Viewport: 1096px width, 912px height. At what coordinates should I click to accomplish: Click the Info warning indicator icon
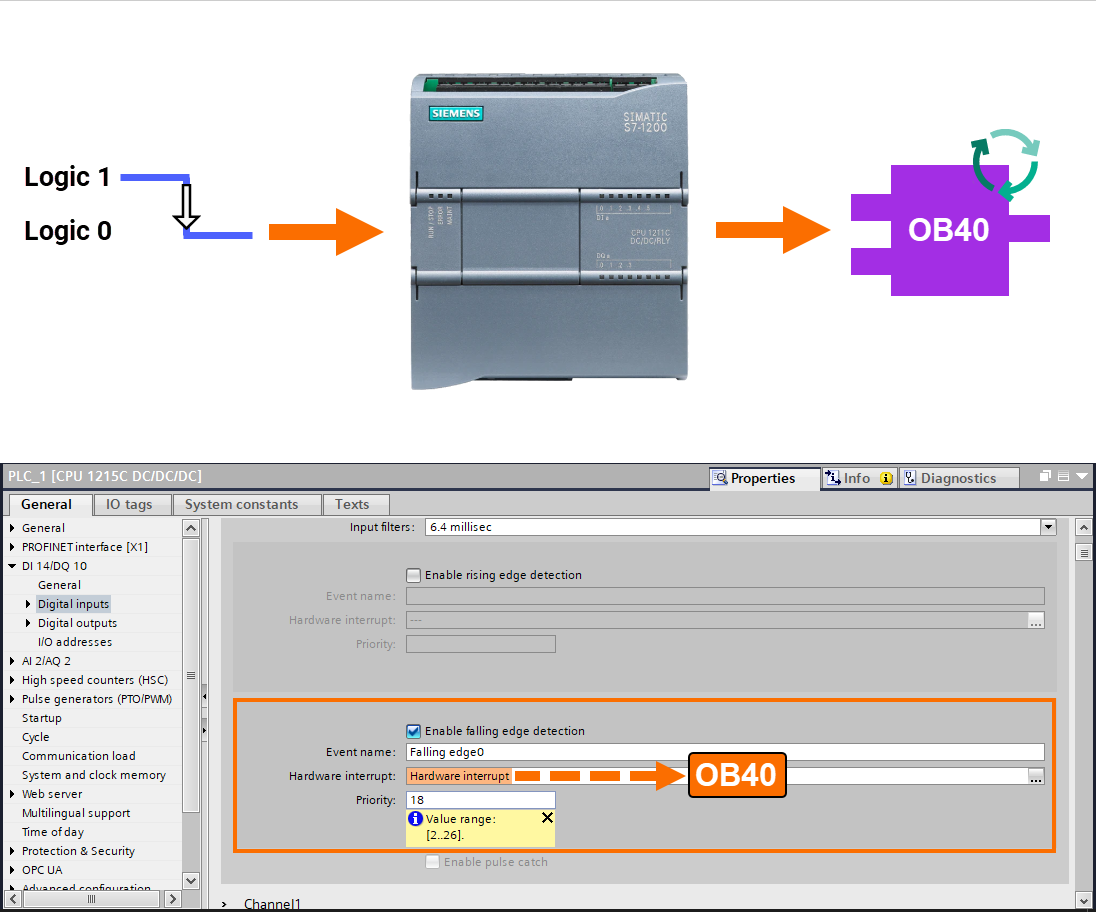click(x=886, y=479)
